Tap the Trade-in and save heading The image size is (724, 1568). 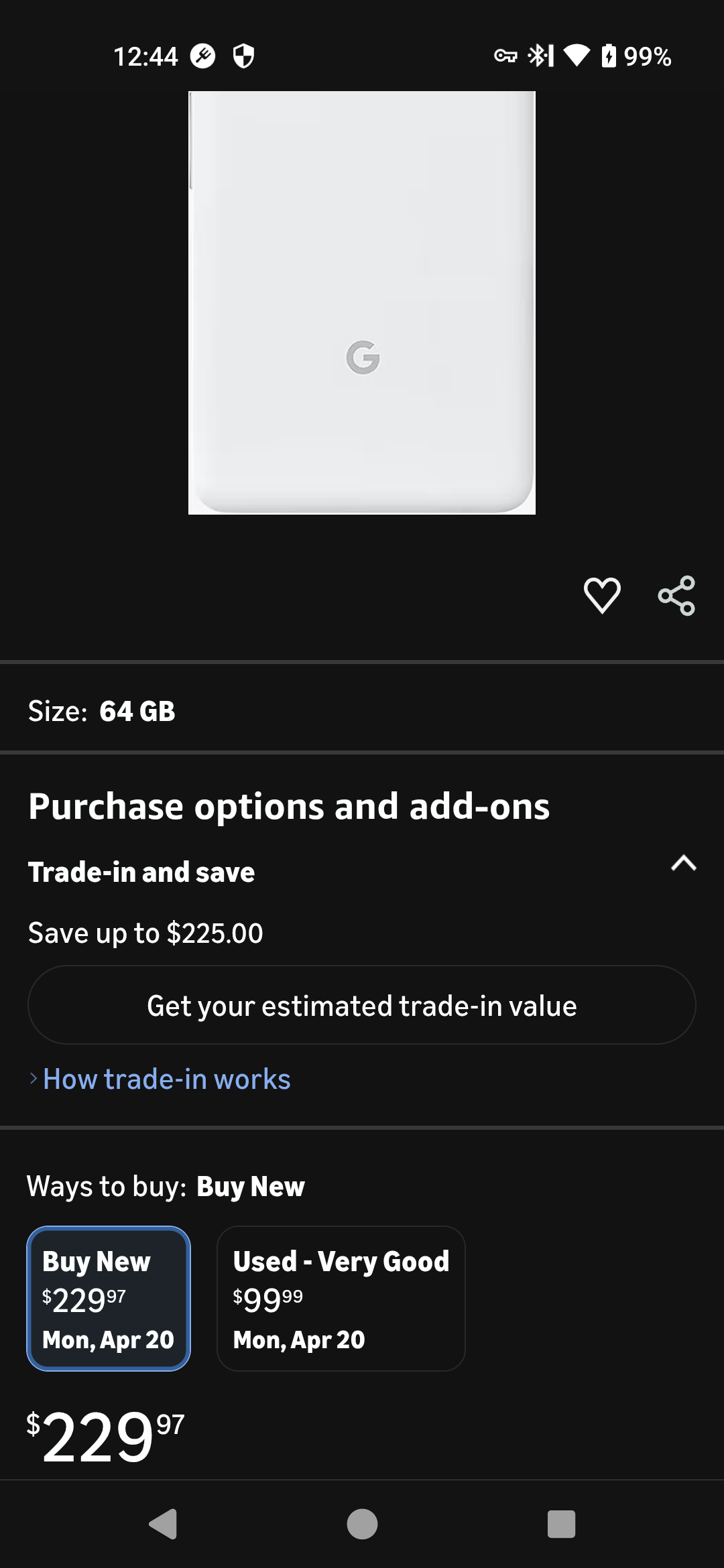(x=141, y=872)
